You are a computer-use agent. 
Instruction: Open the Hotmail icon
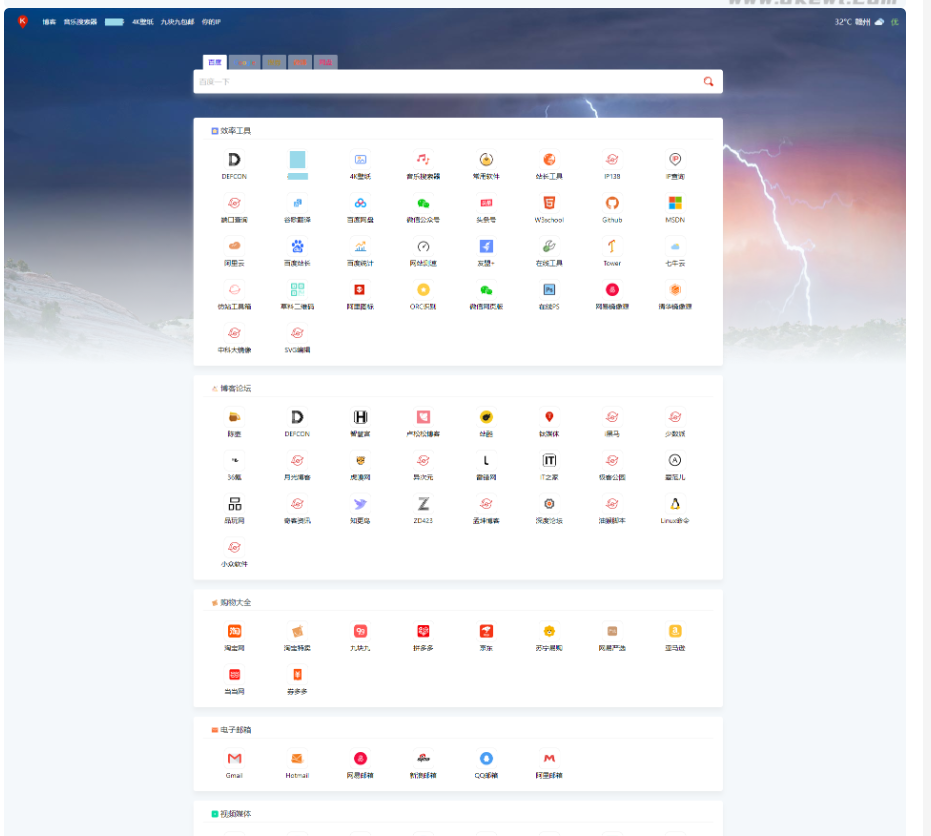[x=297, y=759]
